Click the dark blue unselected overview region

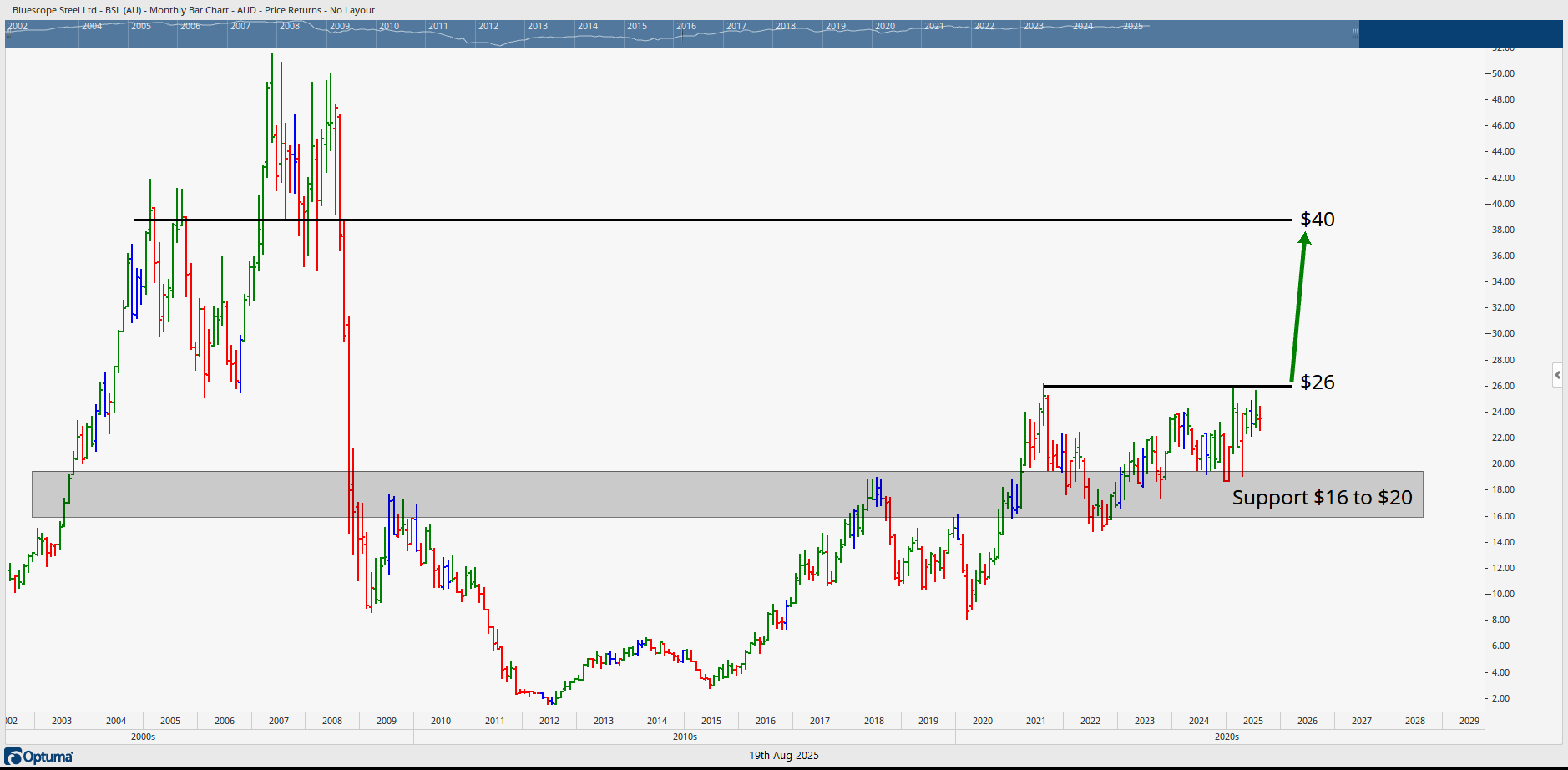point(1460,33)
